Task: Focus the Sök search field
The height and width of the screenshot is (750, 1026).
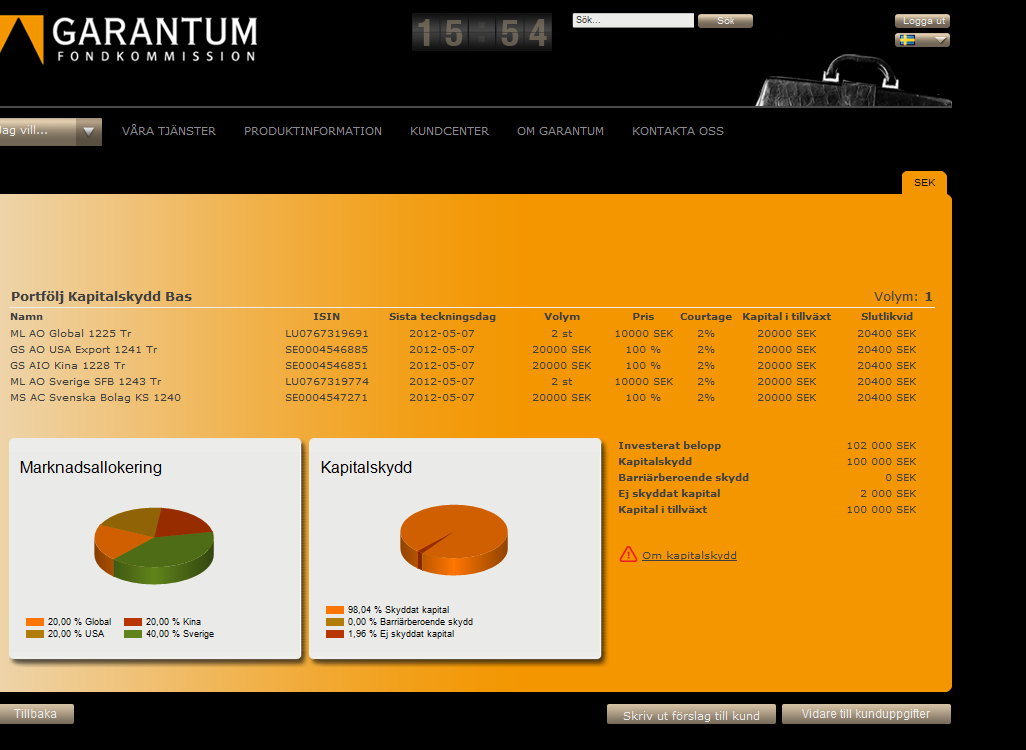Action: (x=633, y=20)
